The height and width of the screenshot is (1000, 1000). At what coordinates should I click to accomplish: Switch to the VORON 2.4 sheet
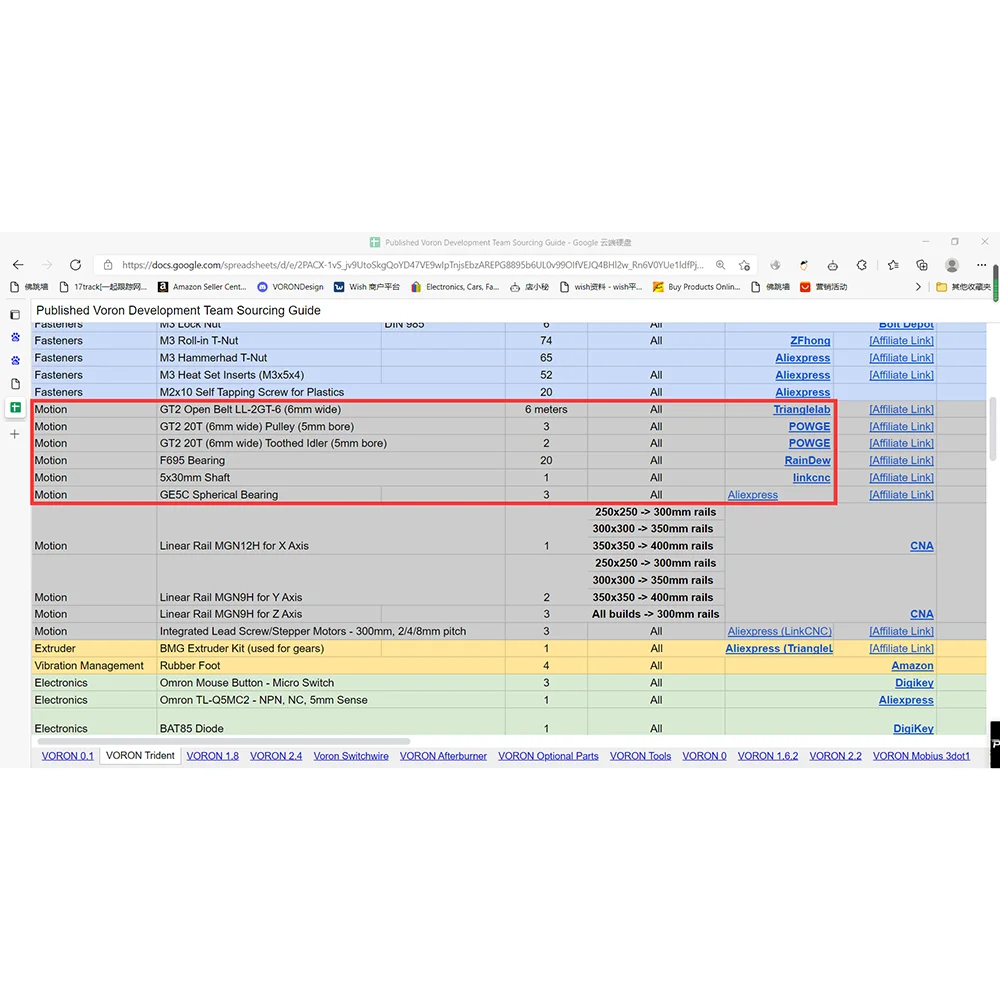pos(276,756)
